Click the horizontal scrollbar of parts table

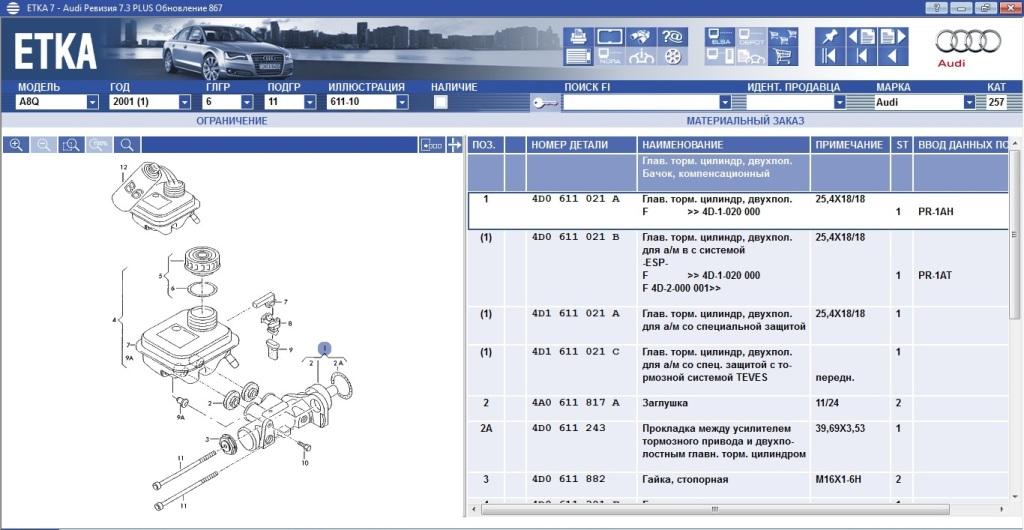click(740, 509)
